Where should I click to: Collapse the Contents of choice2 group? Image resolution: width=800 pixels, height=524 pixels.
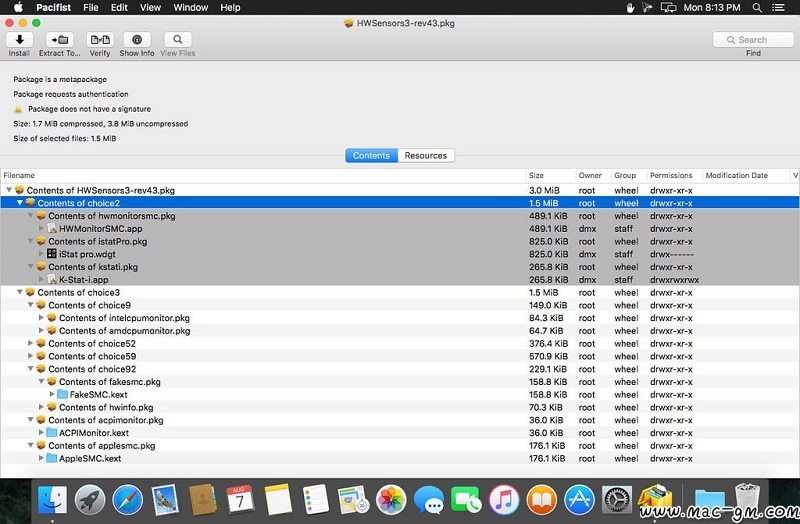(x=20, y=203)
